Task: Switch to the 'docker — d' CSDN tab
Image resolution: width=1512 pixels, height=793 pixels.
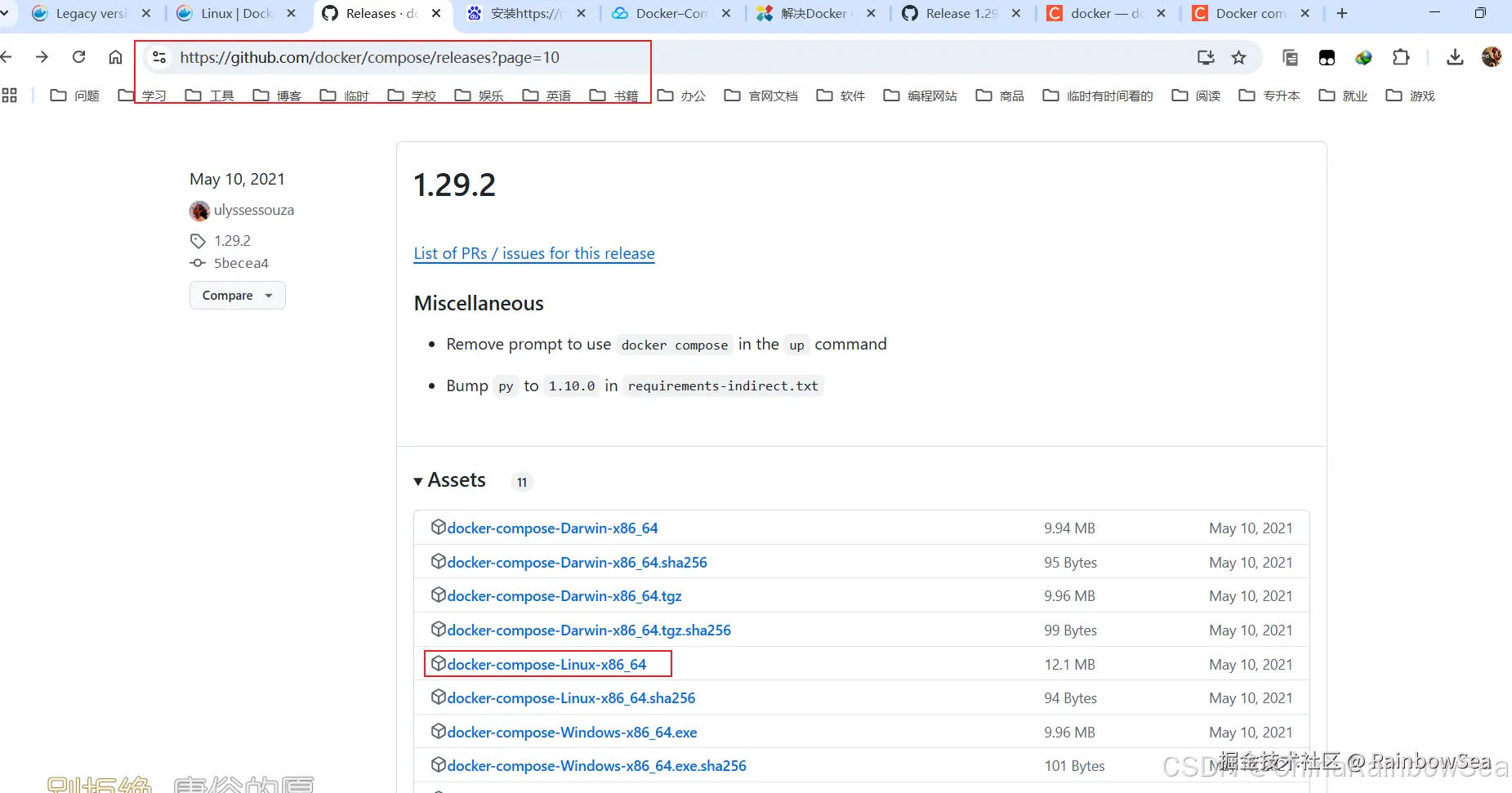Action: point(1096,13)
